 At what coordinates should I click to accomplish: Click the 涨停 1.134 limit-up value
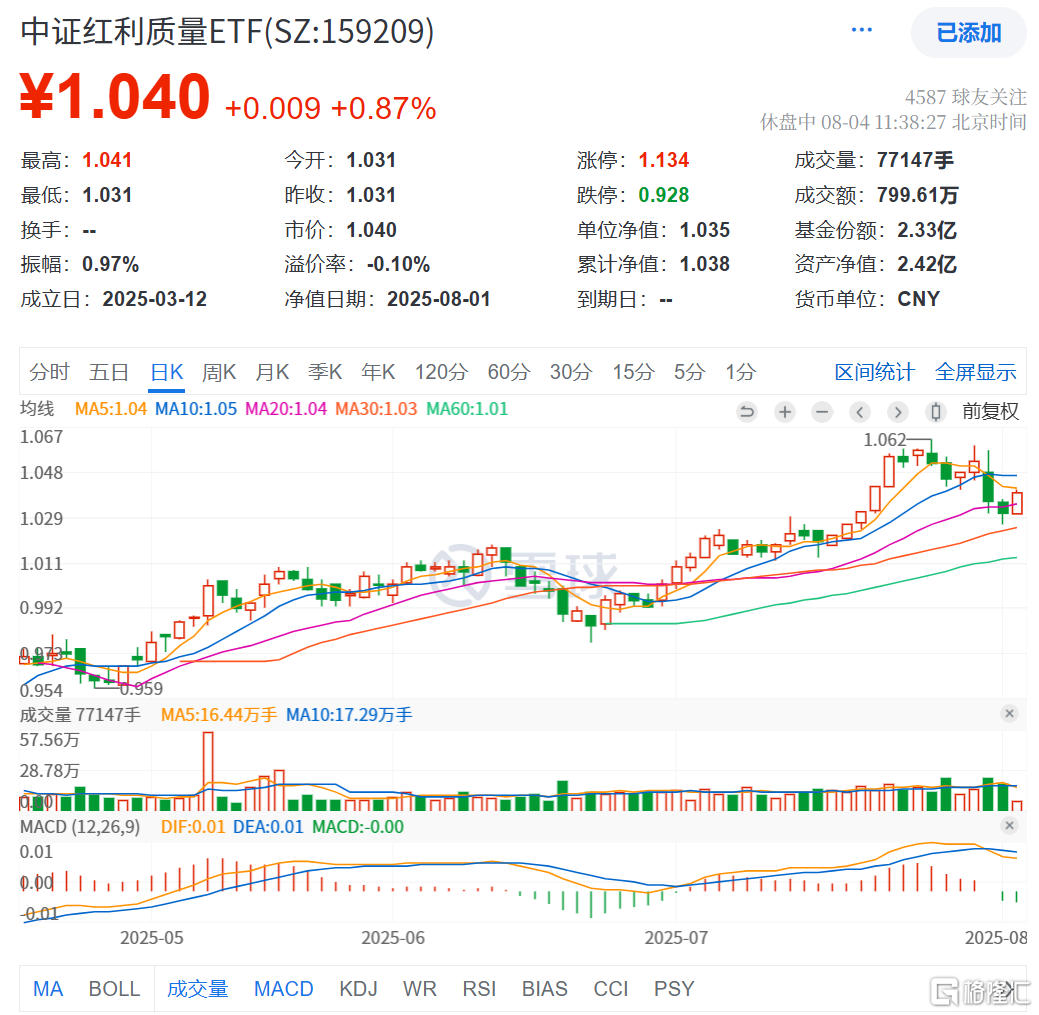663,160
